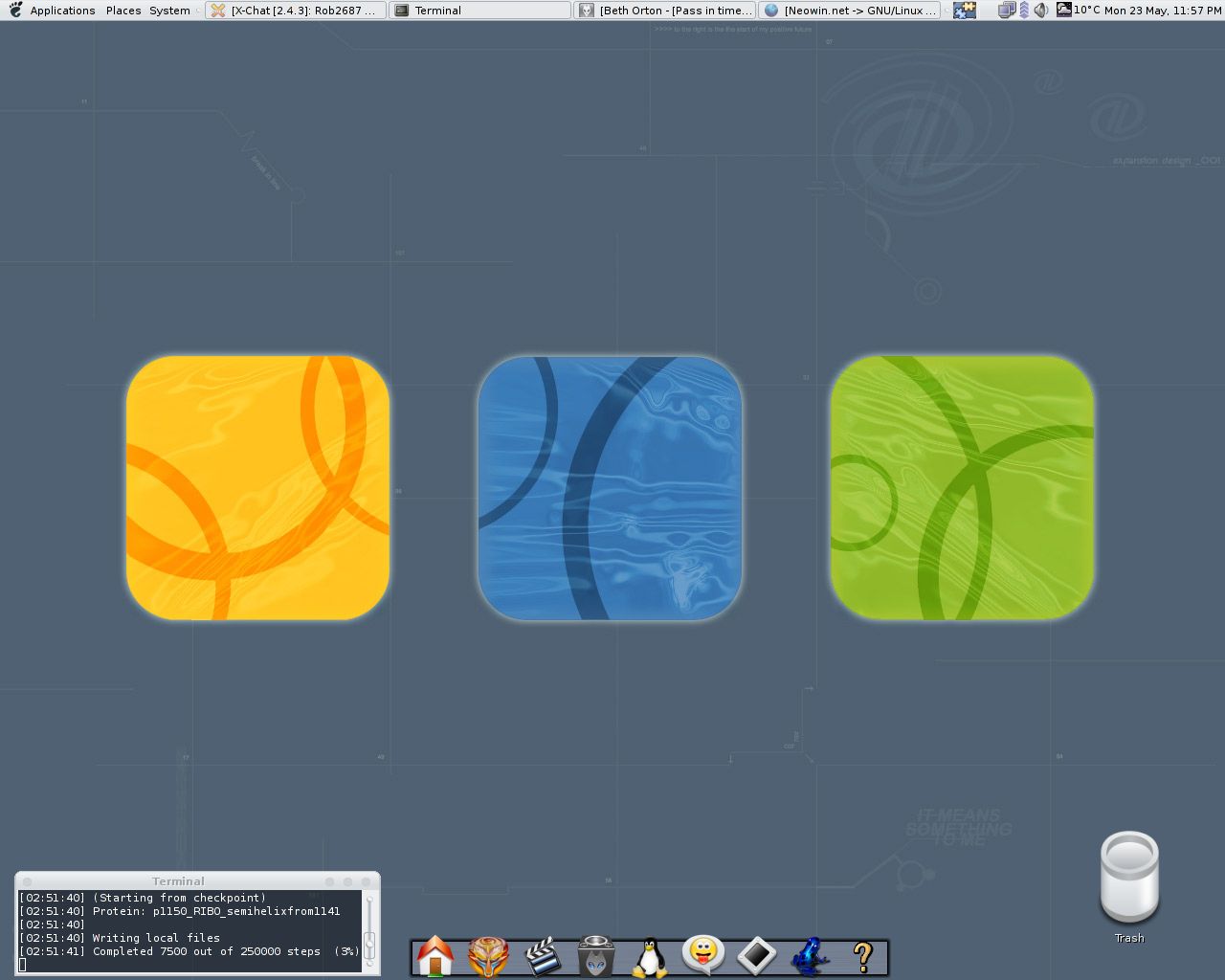Click the volume speaker icon in panel
The height and width of the screenshot is (980, 1225).
1041,11
